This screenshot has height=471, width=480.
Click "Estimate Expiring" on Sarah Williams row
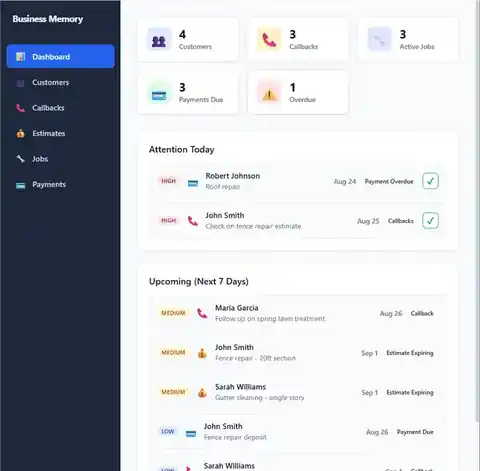(x=410, y=392)
